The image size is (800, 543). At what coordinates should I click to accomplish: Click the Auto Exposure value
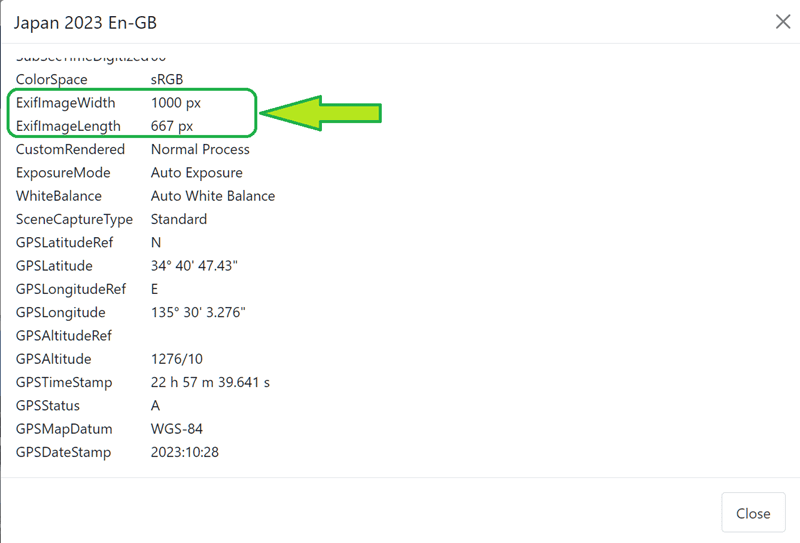(x=196, y=172)
